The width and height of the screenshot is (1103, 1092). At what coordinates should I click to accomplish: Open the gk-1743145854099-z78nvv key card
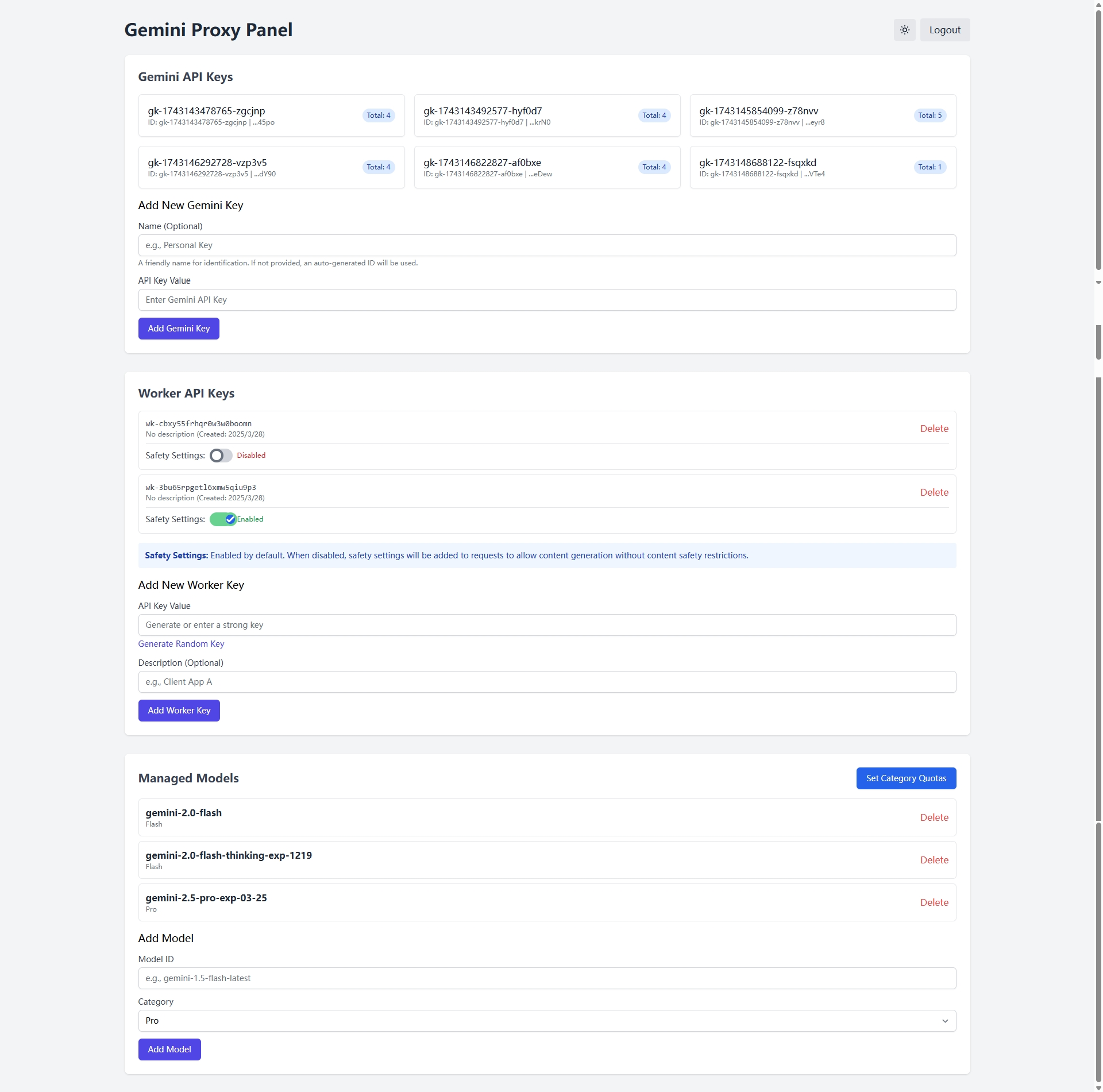[x=804, y=115]
